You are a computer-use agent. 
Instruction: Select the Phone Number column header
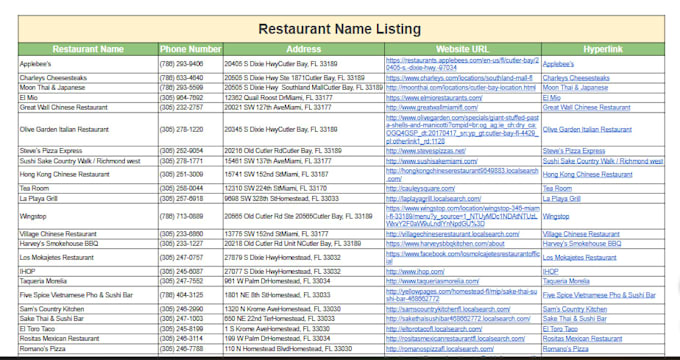(191, 49)
